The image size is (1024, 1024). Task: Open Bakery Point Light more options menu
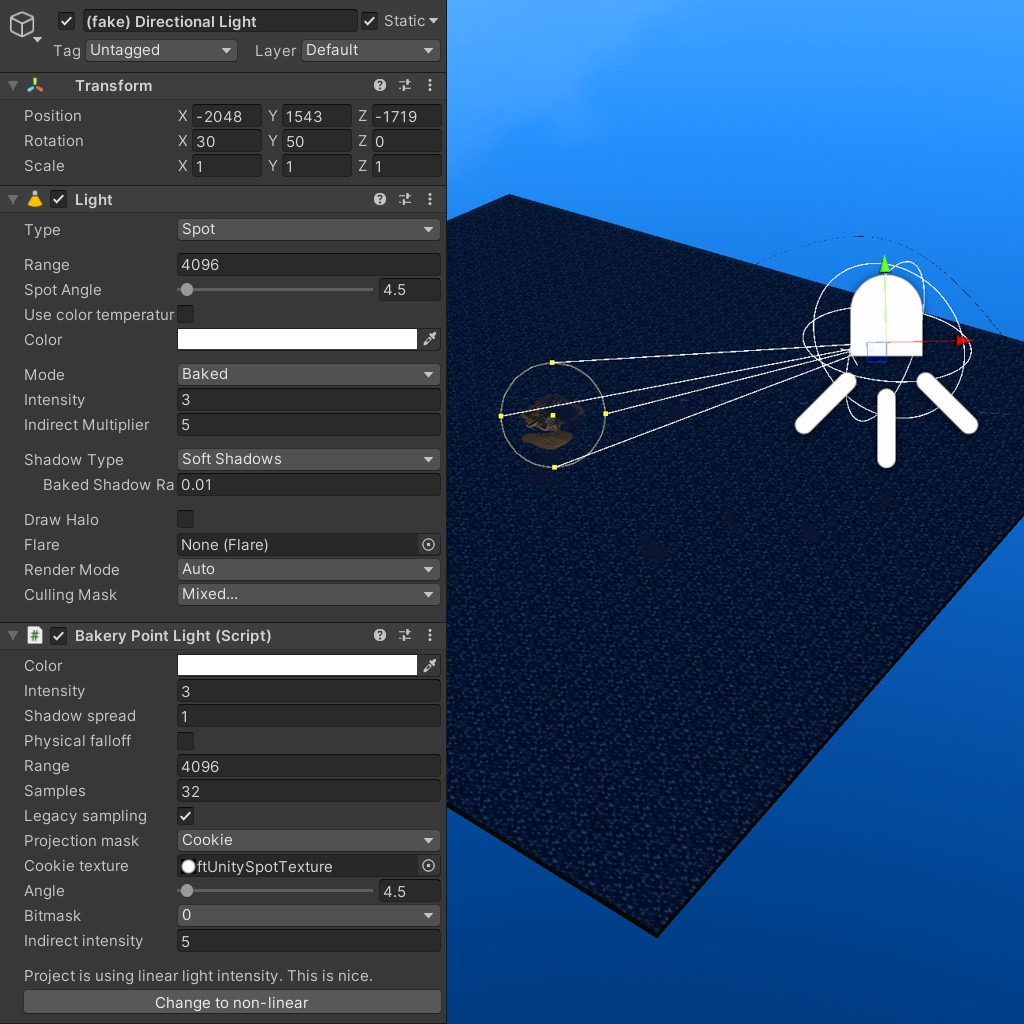pyautogui.click(x=430, y=635)
